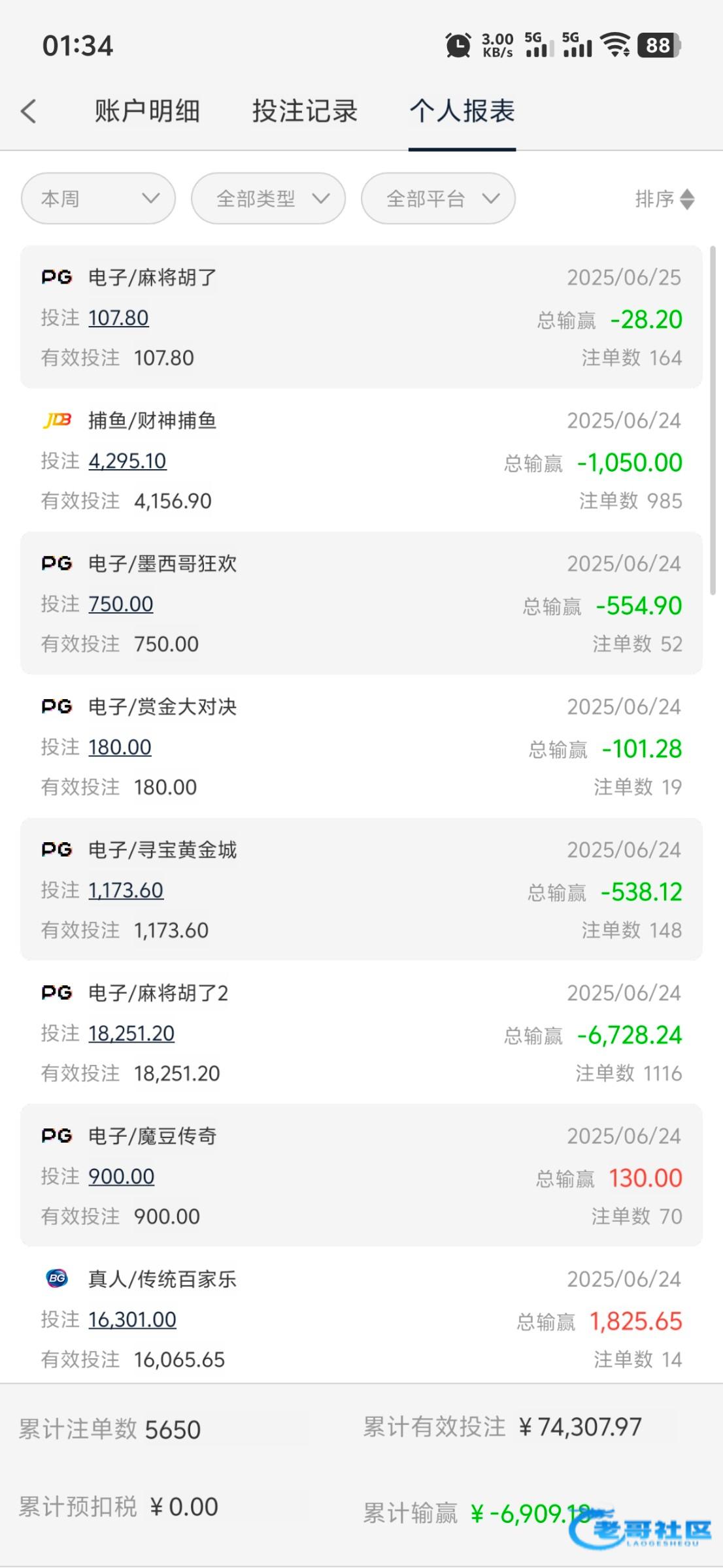Switch to the 投注记录 tab
Viewport: 723px width, 1568px height.
point(305,111)
